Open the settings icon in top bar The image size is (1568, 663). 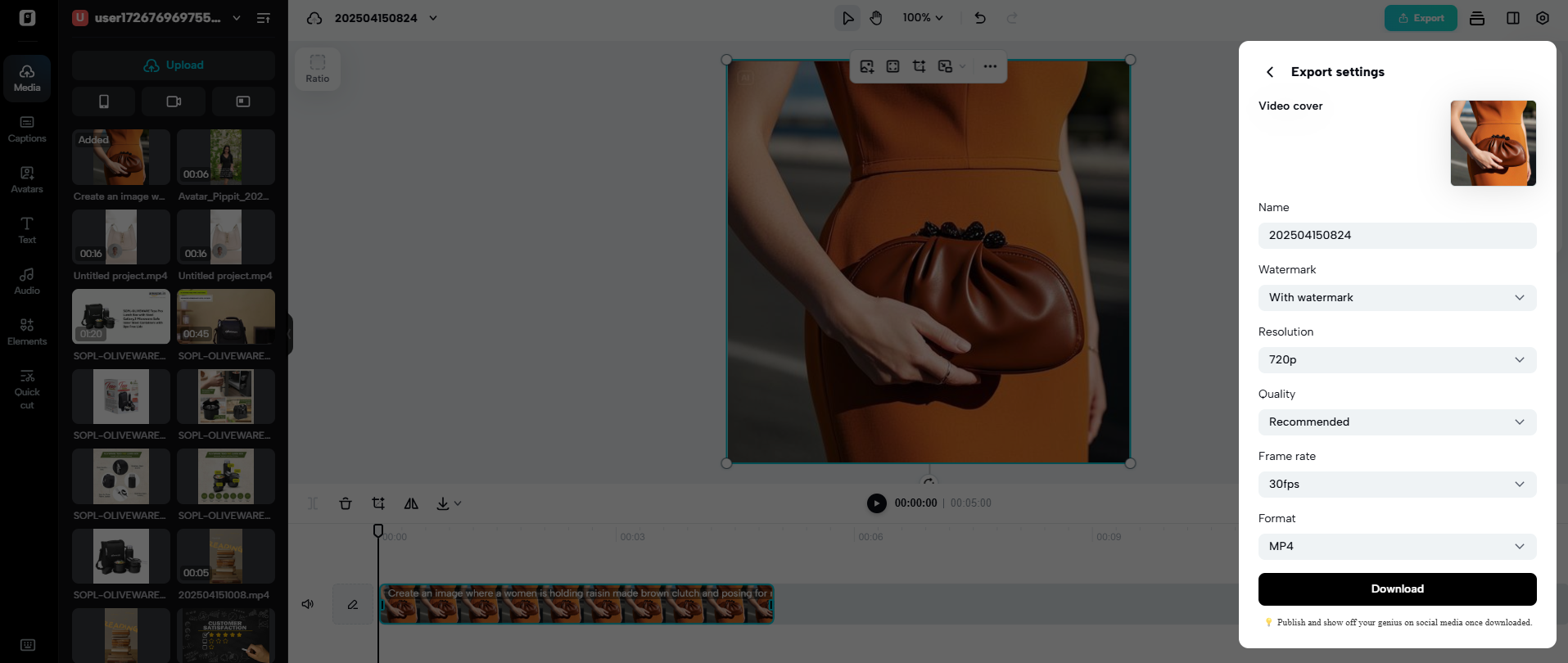point(1543,18)
